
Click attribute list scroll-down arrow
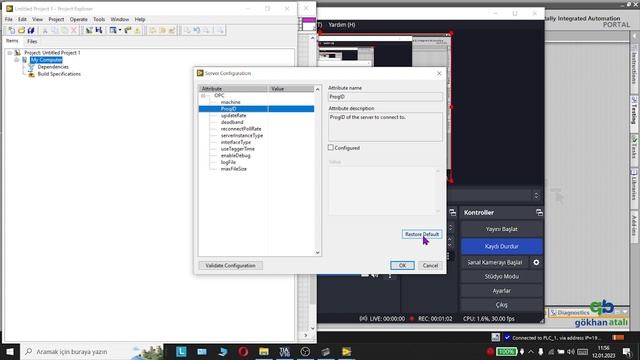pos(318,253)
